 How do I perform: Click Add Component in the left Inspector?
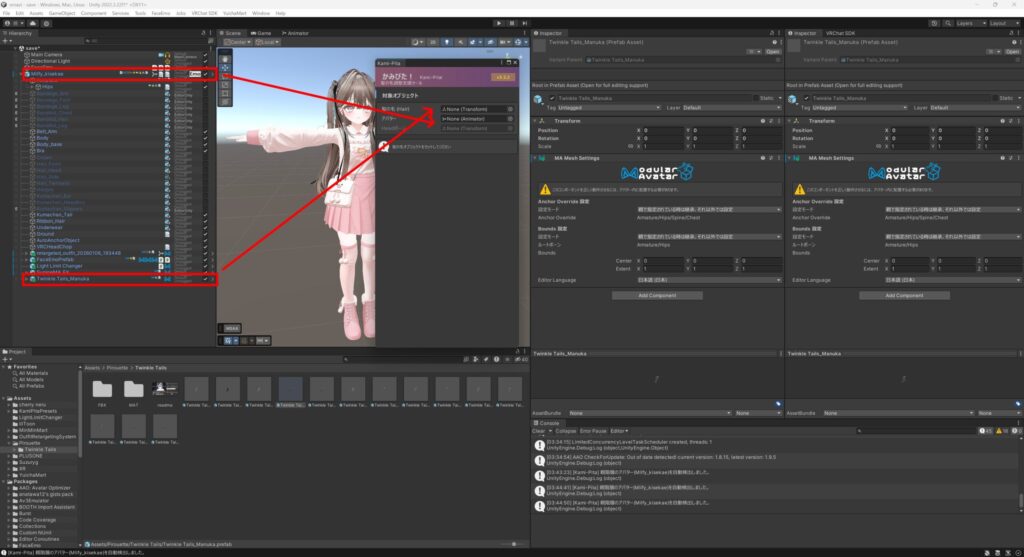pyautogui.click(x=657, y=295)
